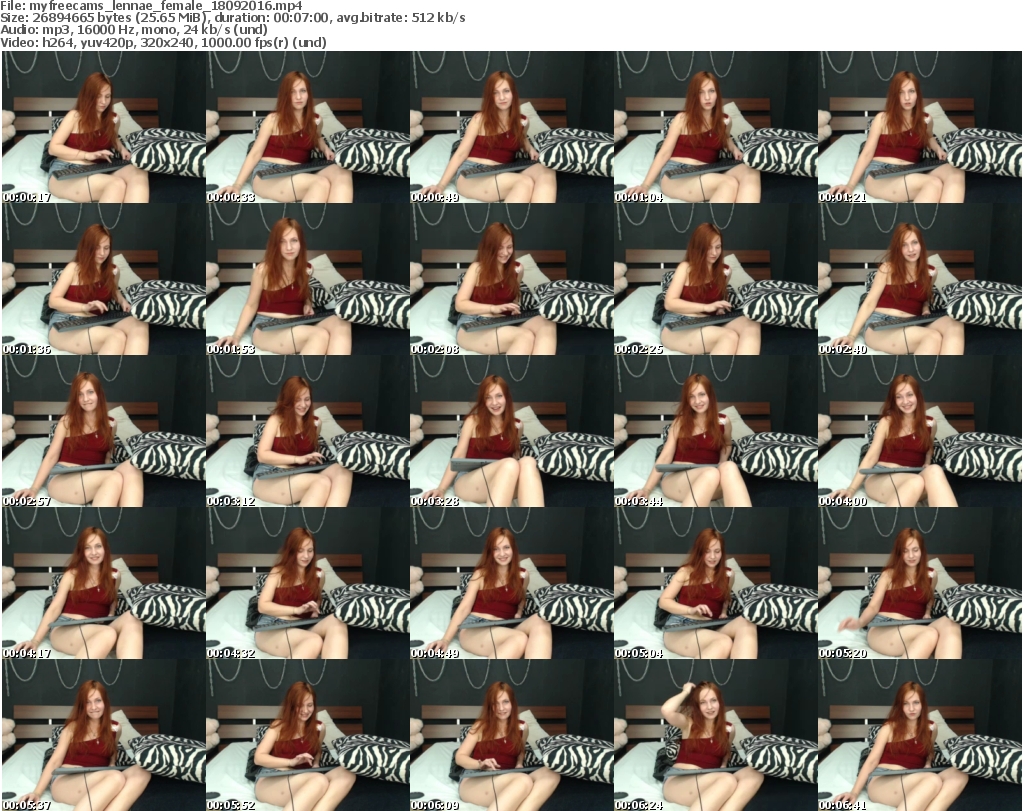The height and width of the screenshot is (811, 1024).
Task: Click the frame stamped 00:06:09
Action: pyautogui.click(x=511, y=735)
